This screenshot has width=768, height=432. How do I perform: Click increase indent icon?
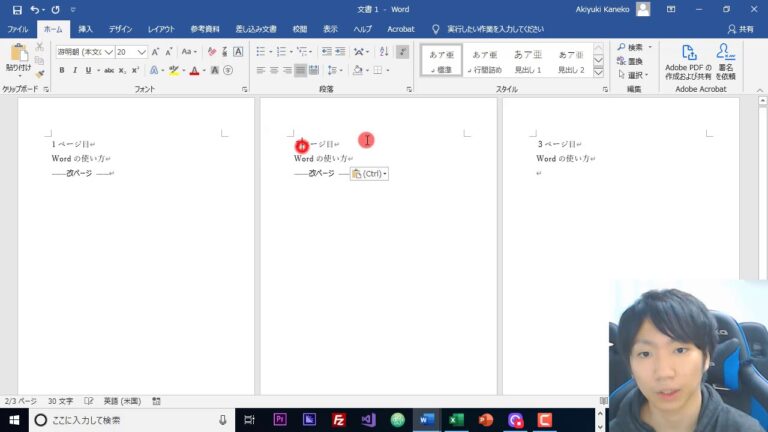[x=340, y=52]
